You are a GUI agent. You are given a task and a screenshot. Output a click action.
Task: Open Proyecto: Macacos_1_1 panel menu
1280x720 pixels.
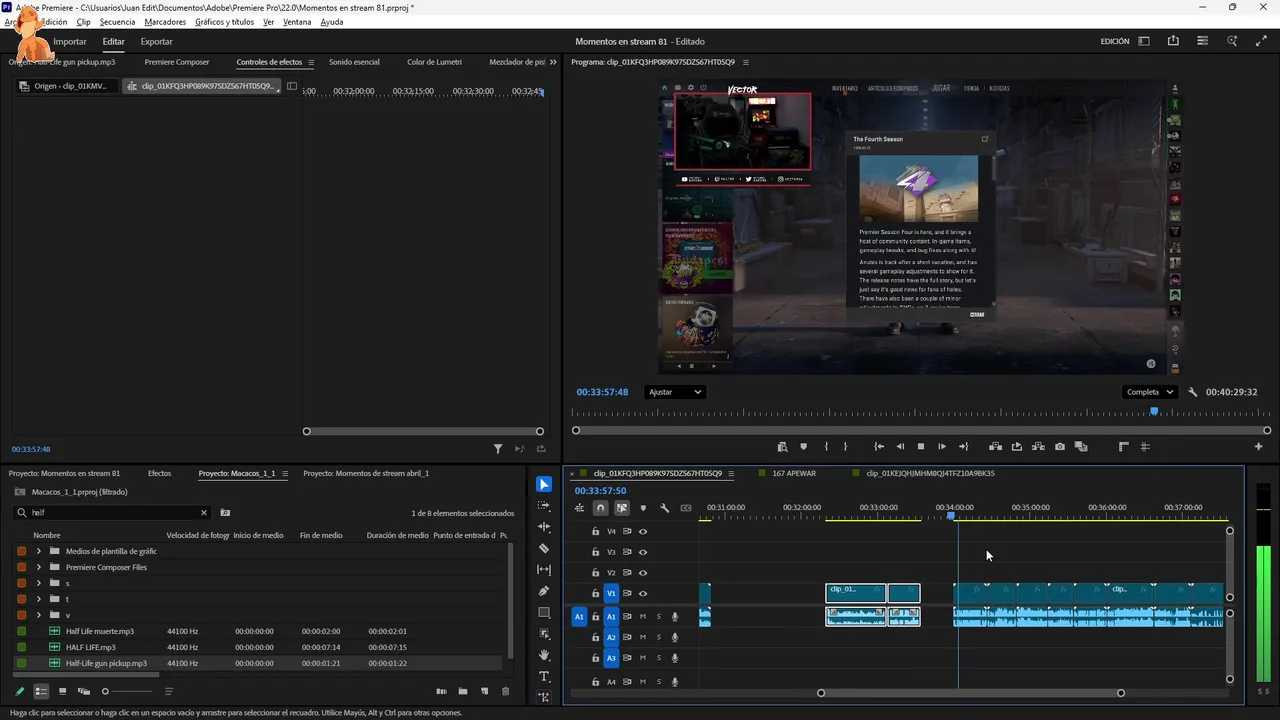pyautogui.click(x=285, y=473)
